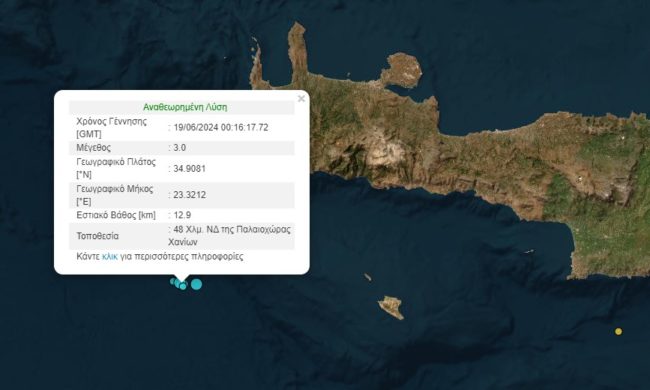Click the small Gavdopoula islet northwest of Gavdos

coord(367,277)
